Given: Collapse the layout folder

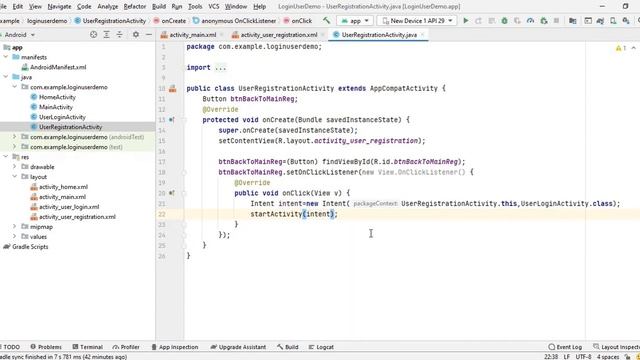Looking at the screenshot, I should point(15,176).
